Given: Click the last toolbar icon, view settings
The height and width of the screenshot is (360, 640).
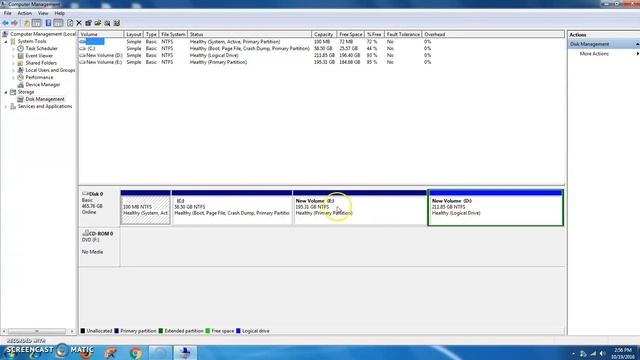Looking at the screenshot, I should [x=117, y=23].
